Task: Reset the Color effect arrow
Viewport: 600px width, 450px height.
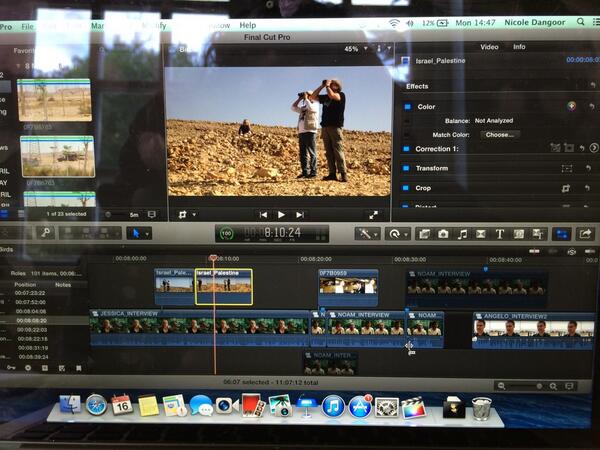Action: pyautogui.click(x=592, y=106)
